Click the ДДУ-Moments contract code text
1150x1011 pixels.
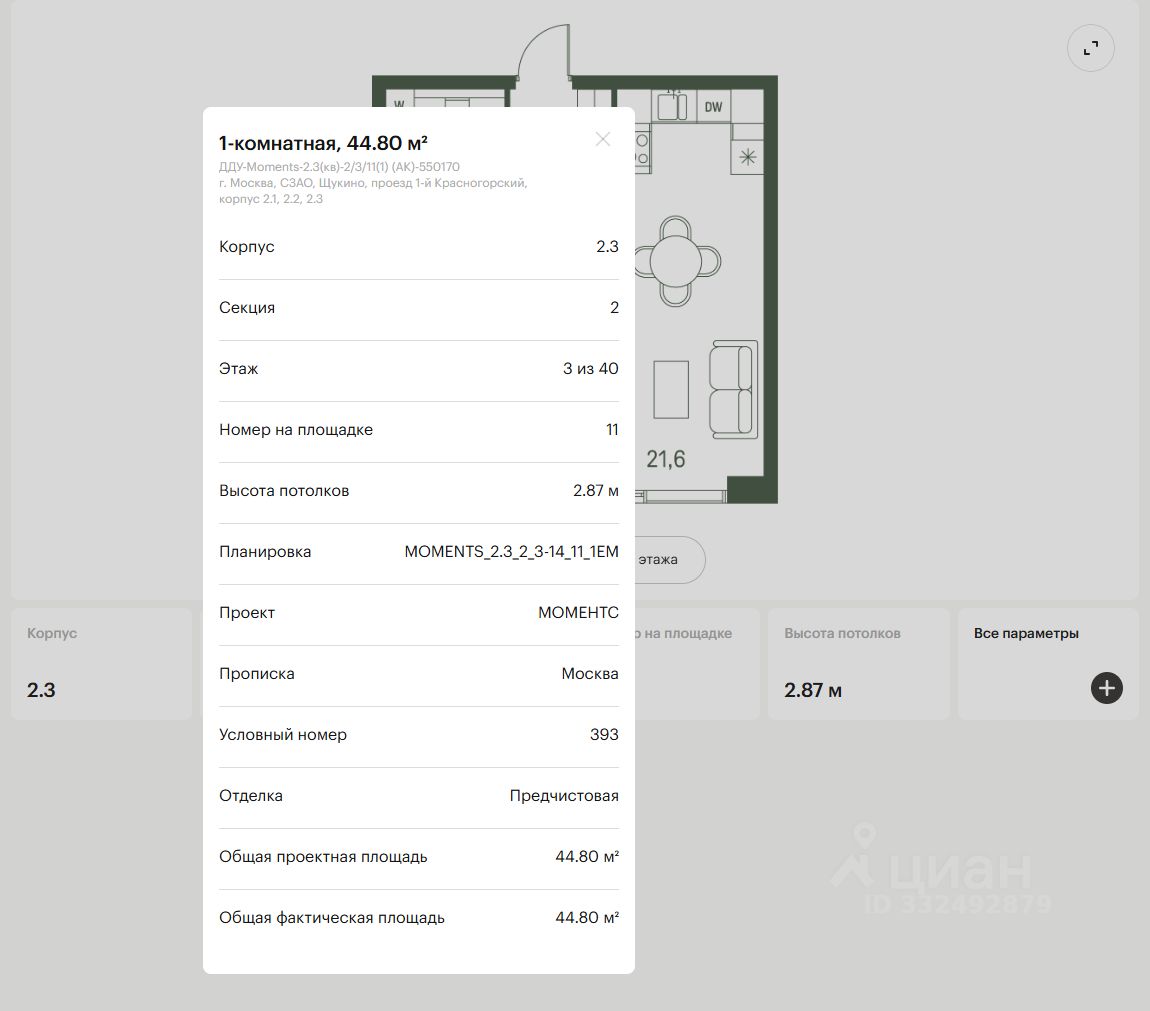339,167
